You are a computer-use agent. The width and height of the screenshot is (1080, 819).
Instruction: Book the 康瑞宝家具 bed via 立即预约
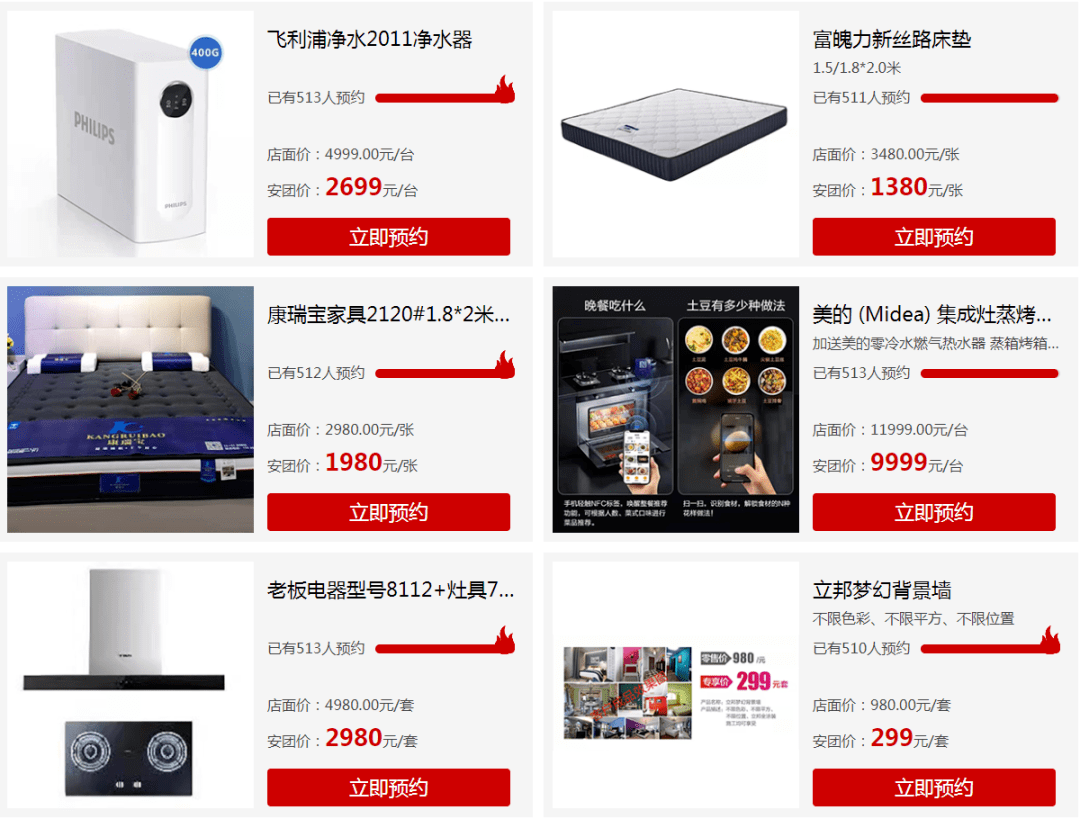click(388, 512)
